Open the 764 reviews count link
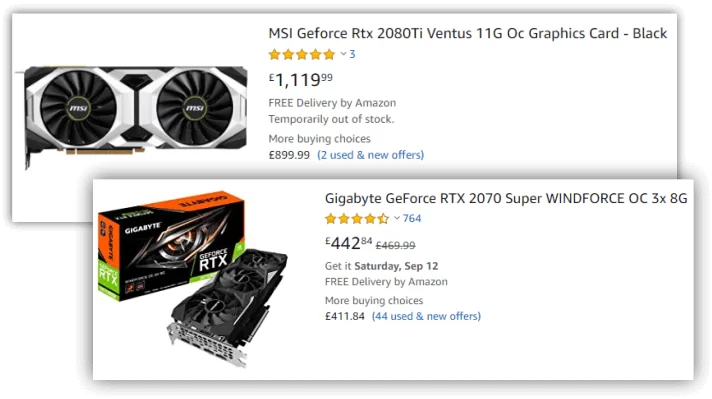The width and height of the screenshot is (712, 399). pos(412,218)
